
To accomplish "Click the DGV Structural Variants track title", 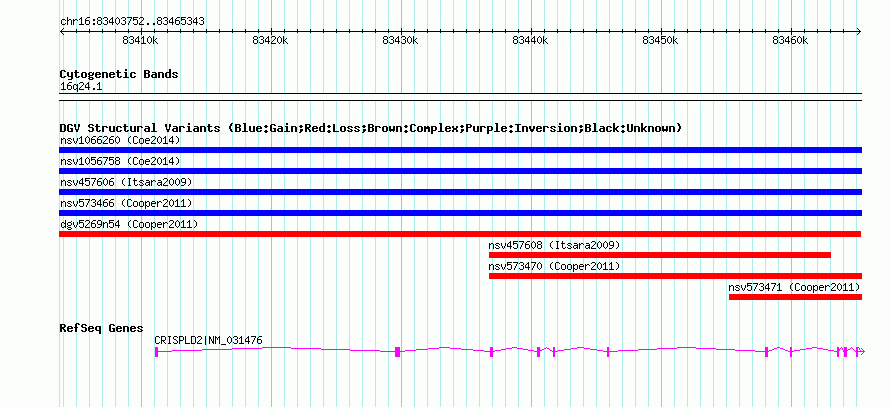I will click(x=371, y=128).
